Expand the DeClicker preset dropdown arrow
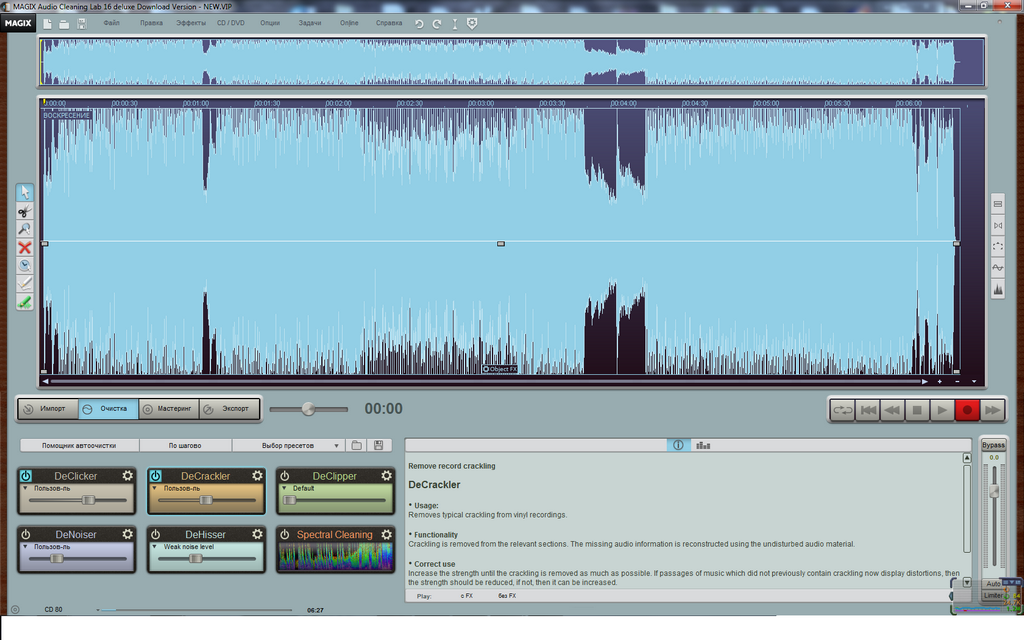 click(x=25, y=488)
